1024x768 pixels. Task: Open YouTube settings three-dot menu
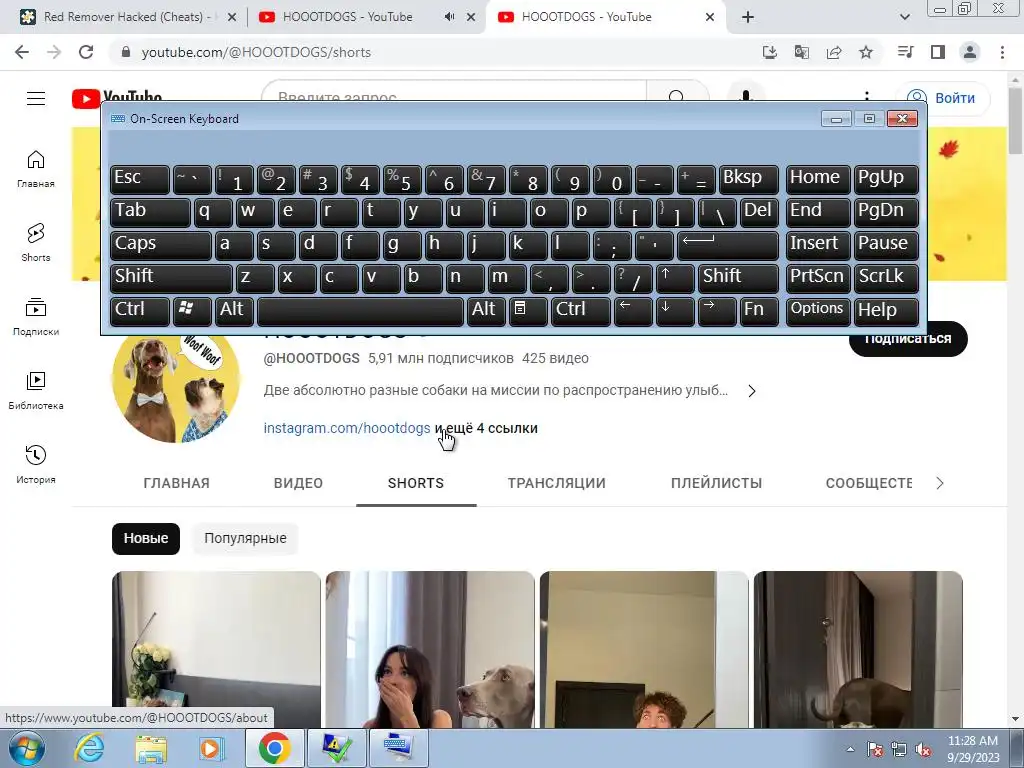click(867, 98)
